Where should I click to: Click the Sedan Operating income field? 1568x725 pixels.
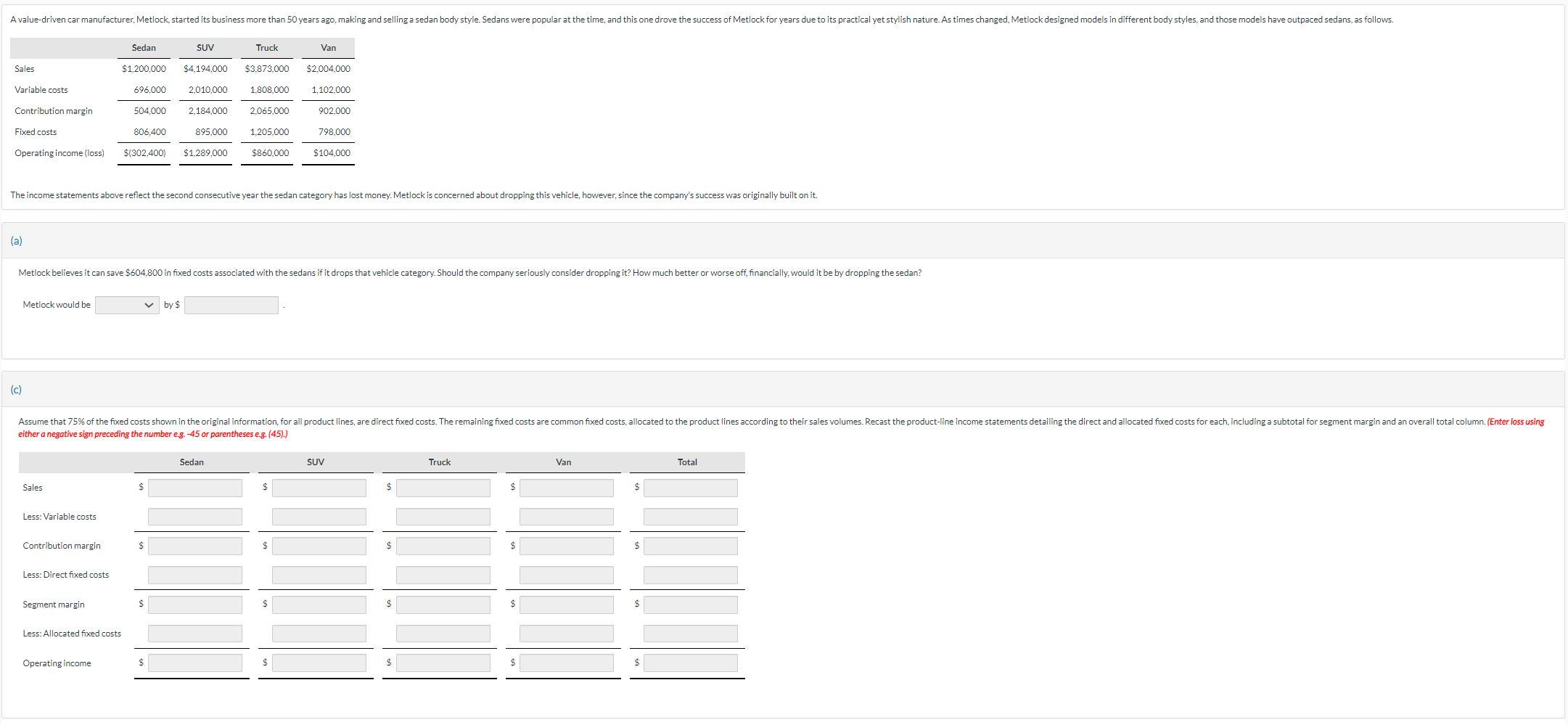pos(195,663)
